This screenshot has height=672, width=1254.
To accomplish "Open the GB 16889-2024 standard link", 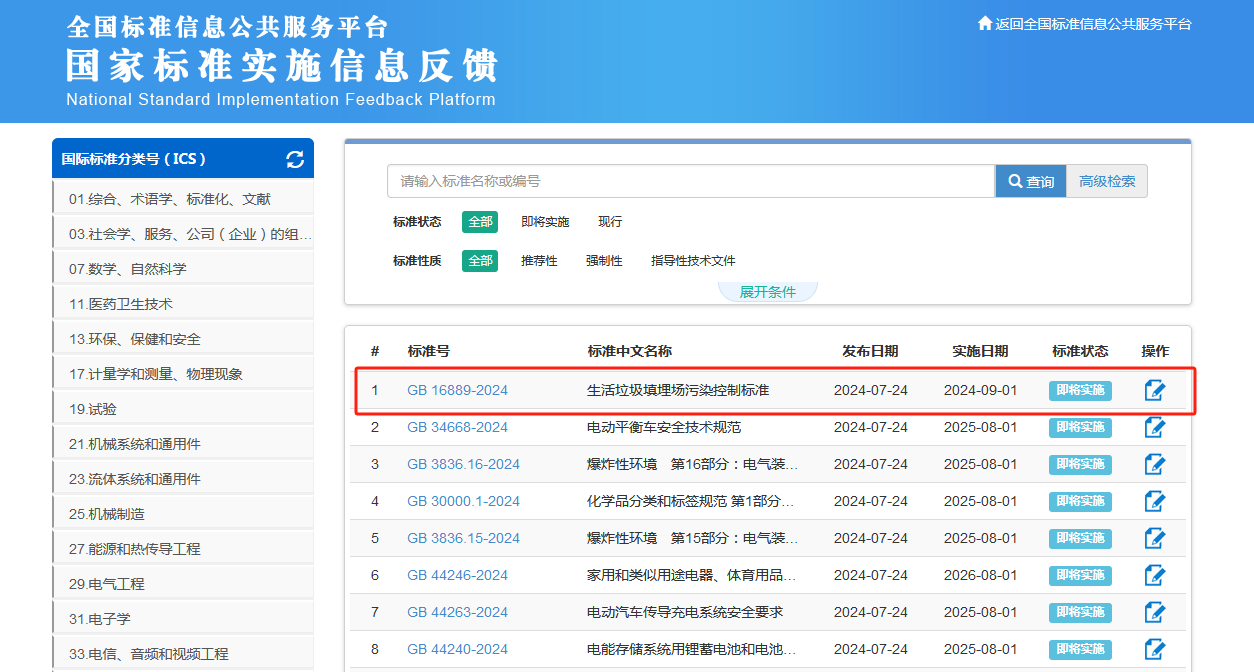I will pos(459,390).
